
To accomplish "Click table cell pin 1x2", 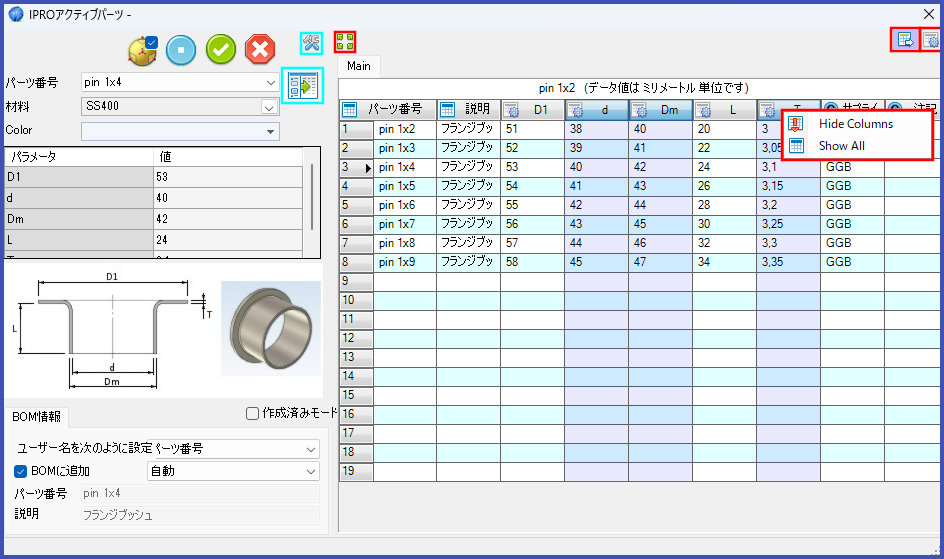I will click(x=405, y=129).
